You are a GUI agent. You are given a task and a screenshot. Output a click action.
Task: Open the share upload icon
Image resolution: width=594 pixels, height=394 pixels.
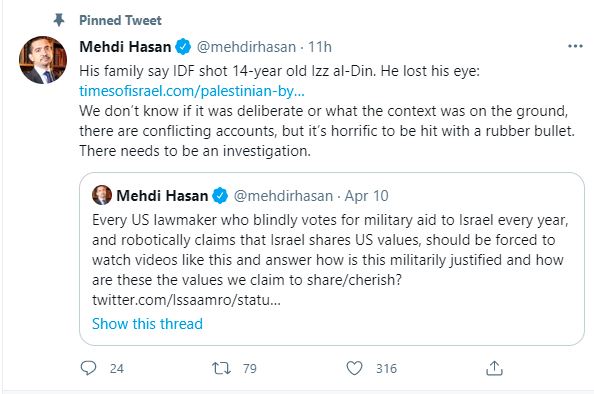[494, 368]
